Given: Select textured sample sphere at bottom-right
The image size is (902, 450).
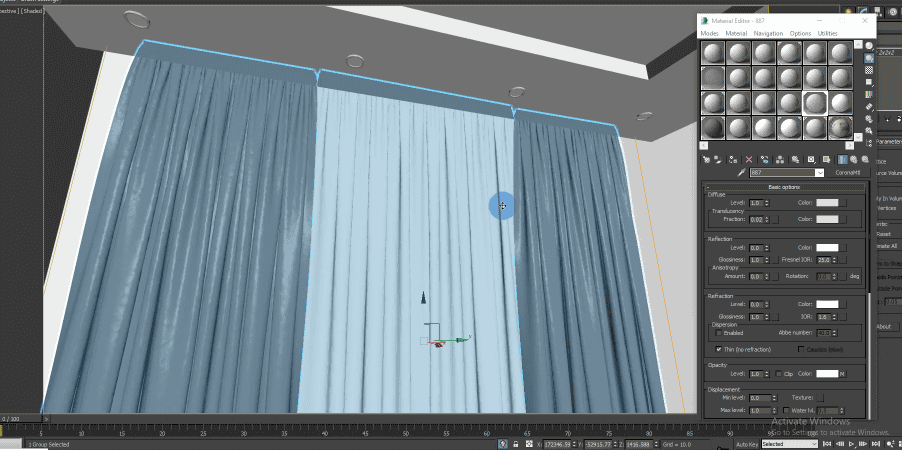Looking at the screenshot, I should click(840, 128).
